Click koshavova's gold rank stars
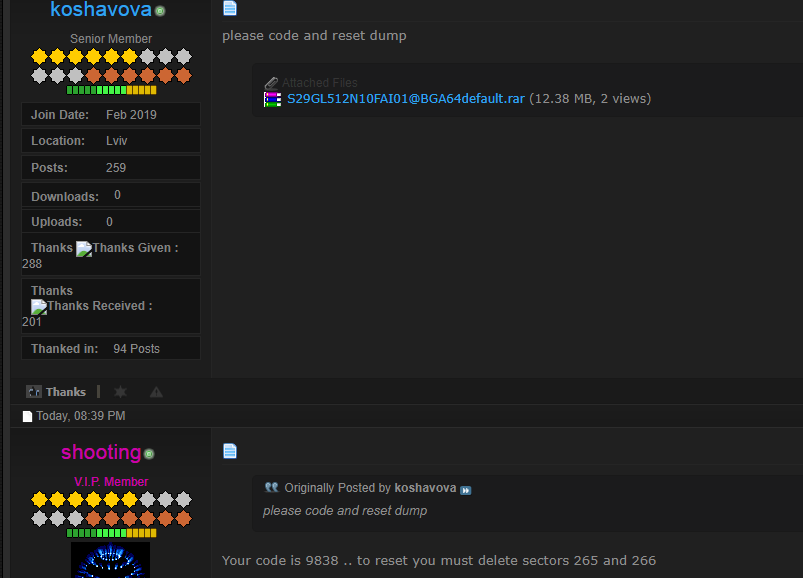This screenshot has height=578, width=803. point(85,57)
